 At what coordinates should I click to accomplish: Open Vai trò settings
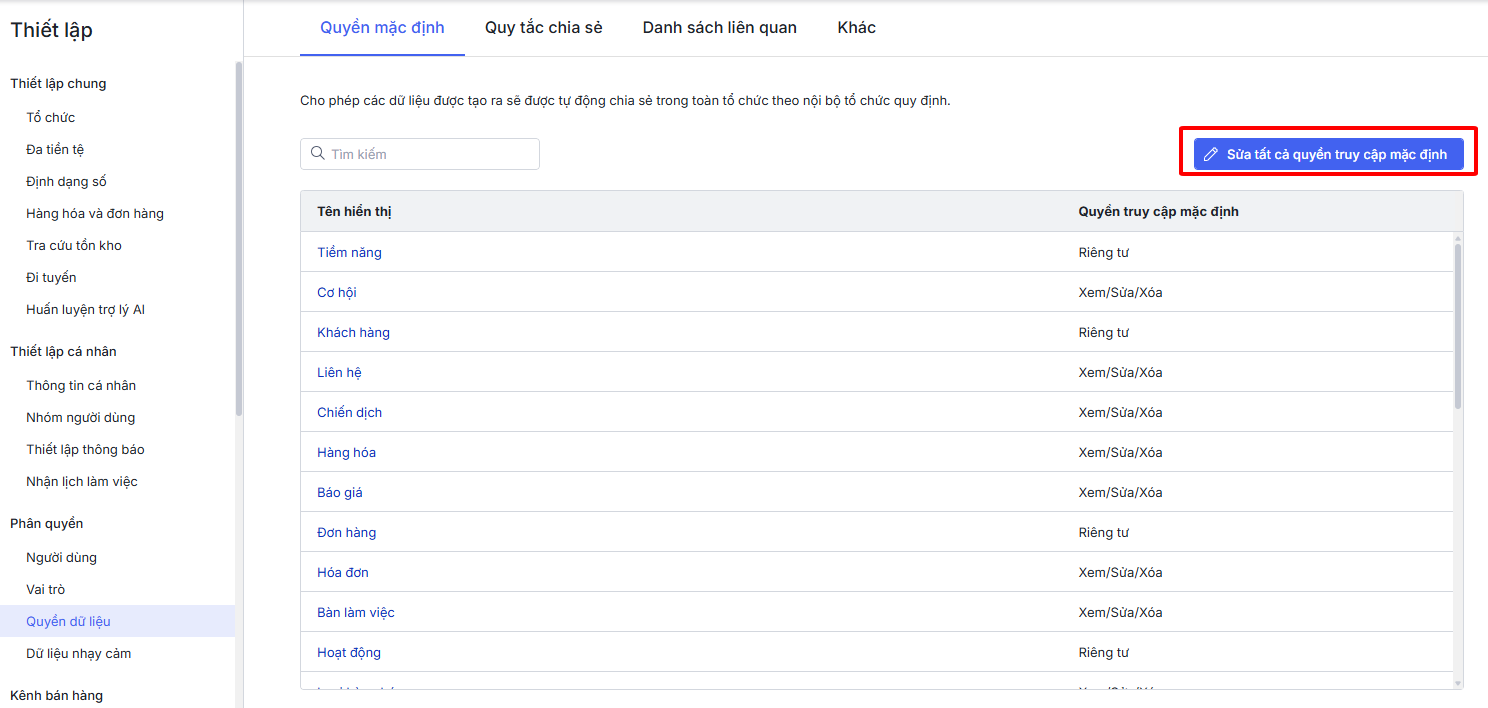pyautogui.click(x=45, y=589)
